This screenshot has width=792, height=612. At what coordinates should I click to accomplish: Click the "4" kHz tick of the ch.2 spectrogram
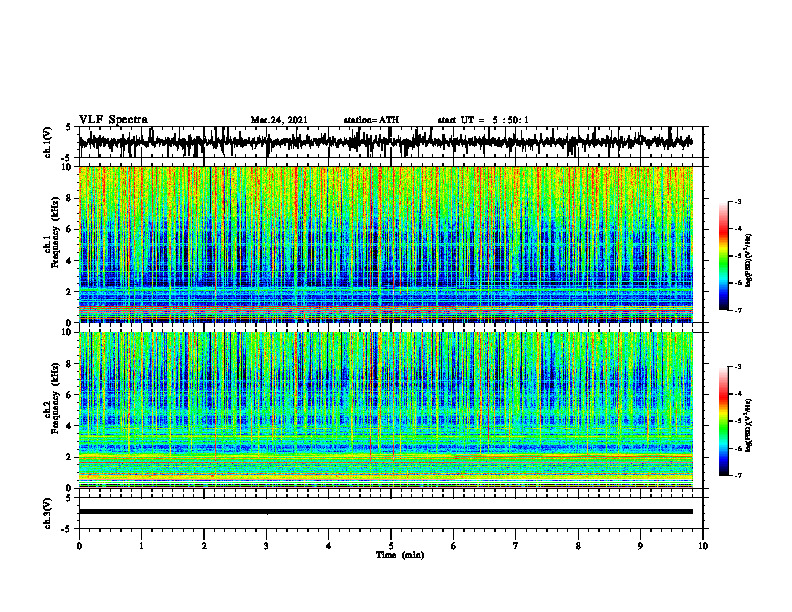point(70,426)
